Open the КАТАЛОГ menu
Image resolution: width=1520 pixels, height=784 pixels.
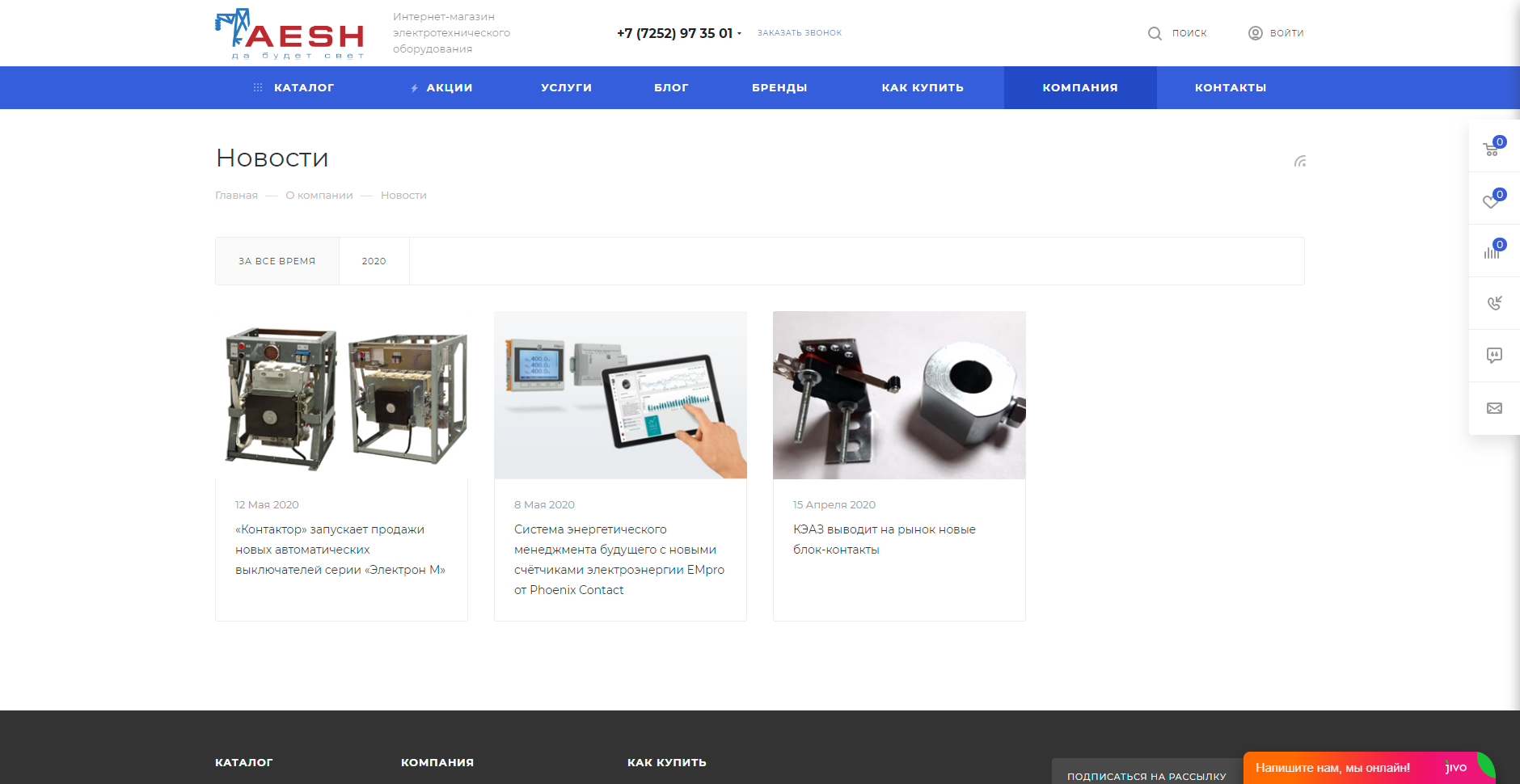pyautogui.click(x=304, y=87)
